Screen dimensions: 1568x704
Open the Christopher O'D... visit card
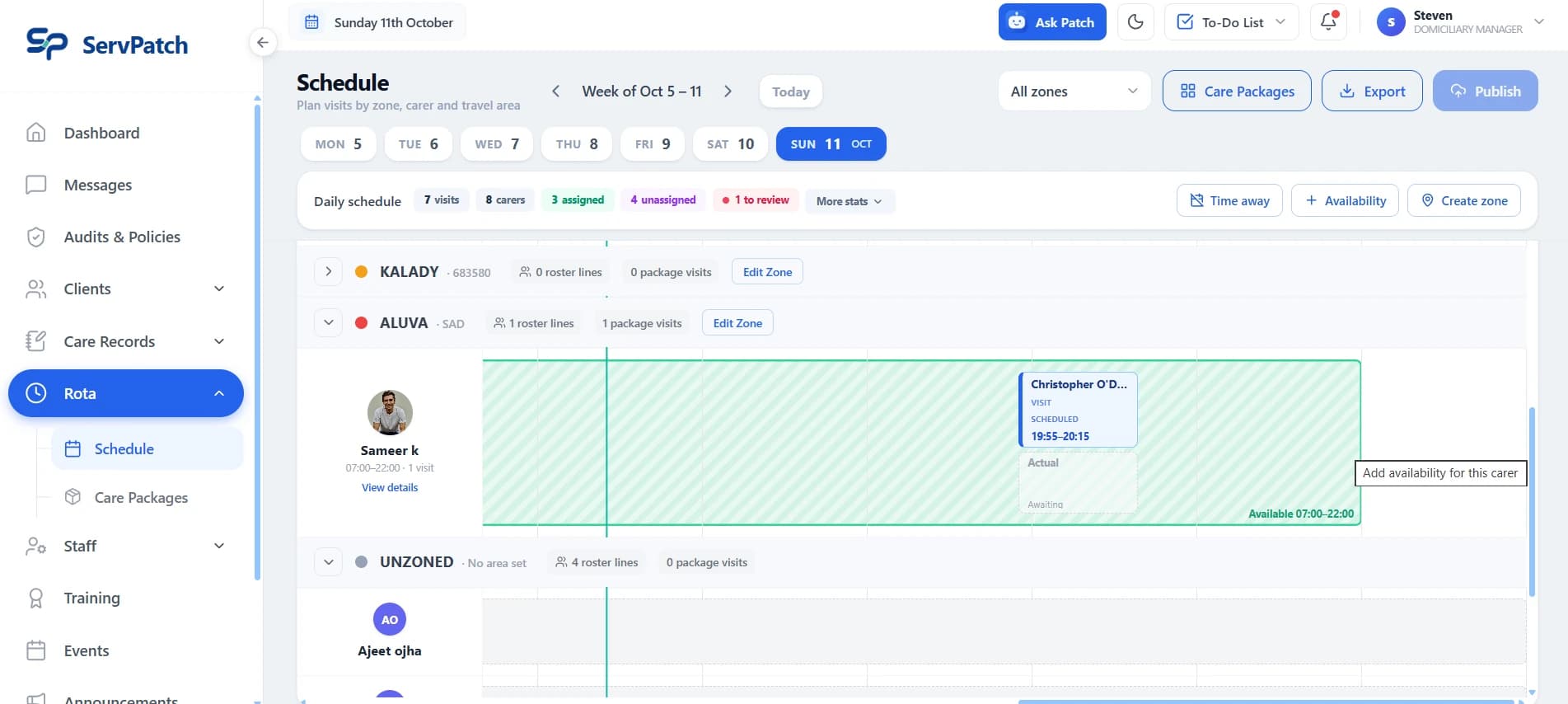click(x=1079, y=410)
